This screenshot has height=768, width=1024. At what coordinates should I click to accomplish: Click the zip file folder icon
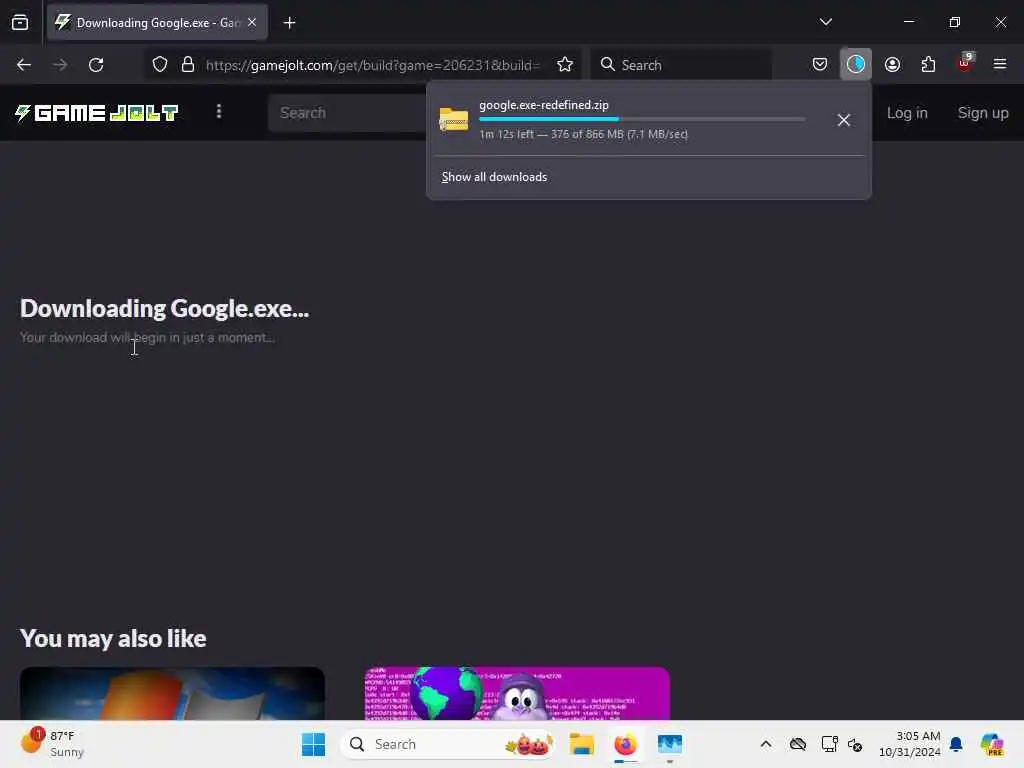click(x=454, y=120)
